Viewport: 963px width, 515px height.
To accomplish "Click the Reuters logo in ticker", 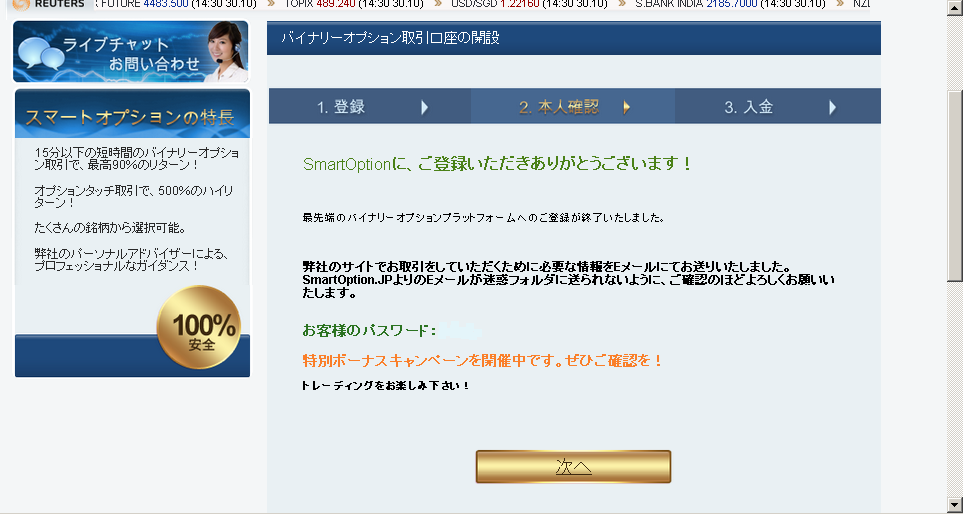I will (50, 4).
